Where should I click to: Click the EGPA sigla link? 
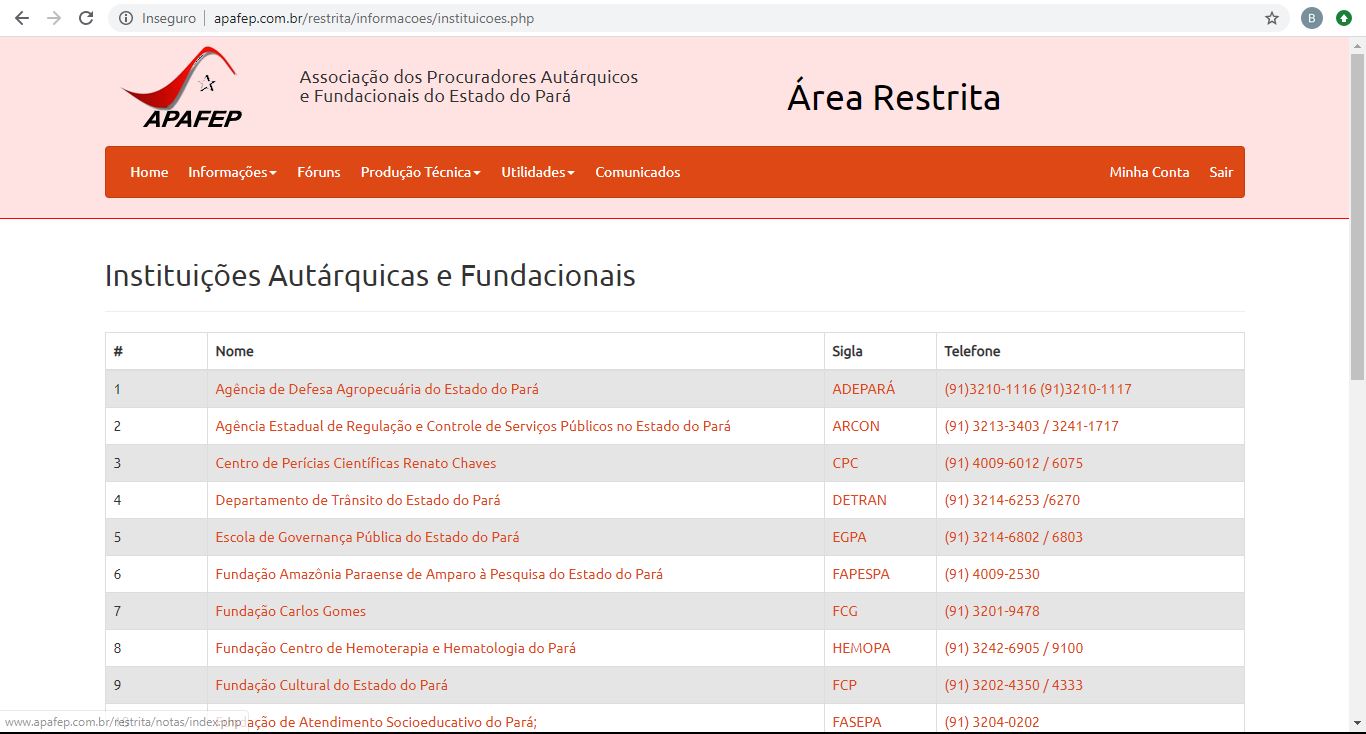pyautogui.click(x=849, y=537)
